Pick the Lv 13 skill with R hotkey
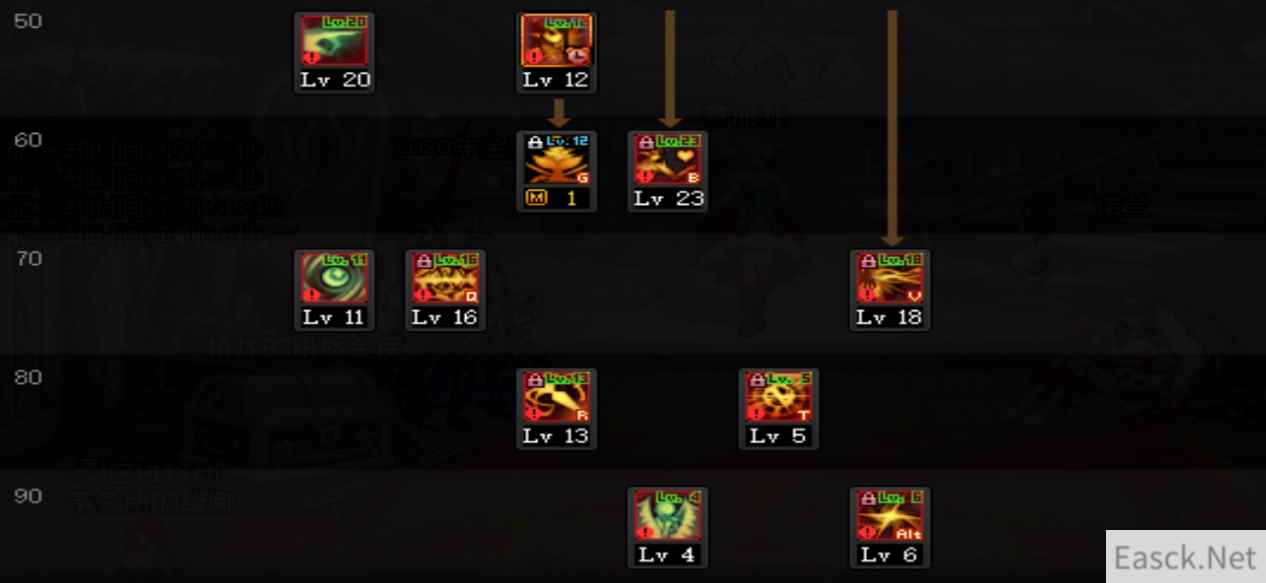This screenshot has height=583, width=1266. coord(557,398)
